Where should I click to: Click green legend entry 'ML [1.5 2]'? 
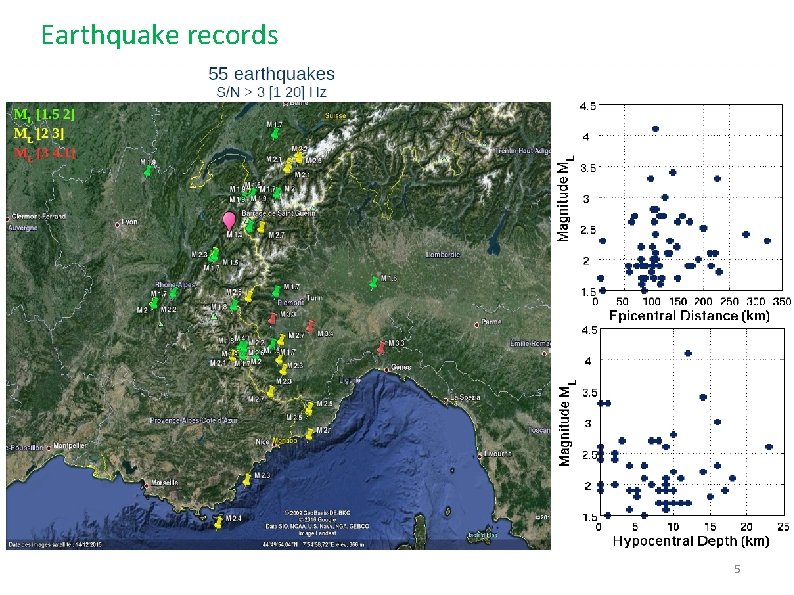pyautogui.click(x=45, y=114)
